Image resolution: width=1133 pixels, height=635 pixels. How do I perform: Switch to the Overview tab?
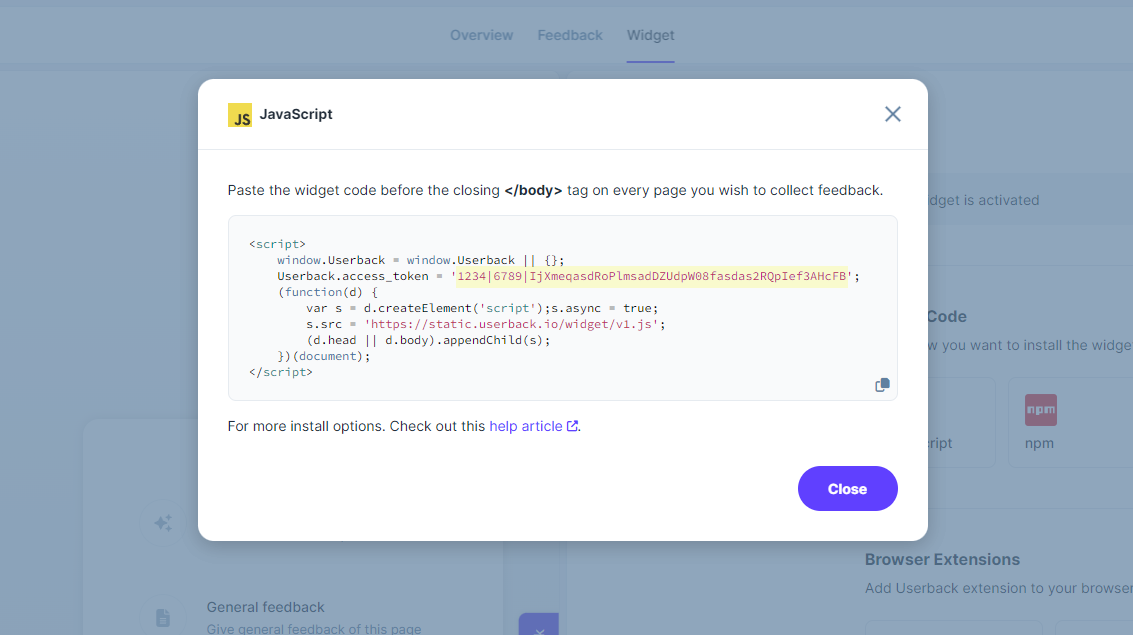point(481,35)
